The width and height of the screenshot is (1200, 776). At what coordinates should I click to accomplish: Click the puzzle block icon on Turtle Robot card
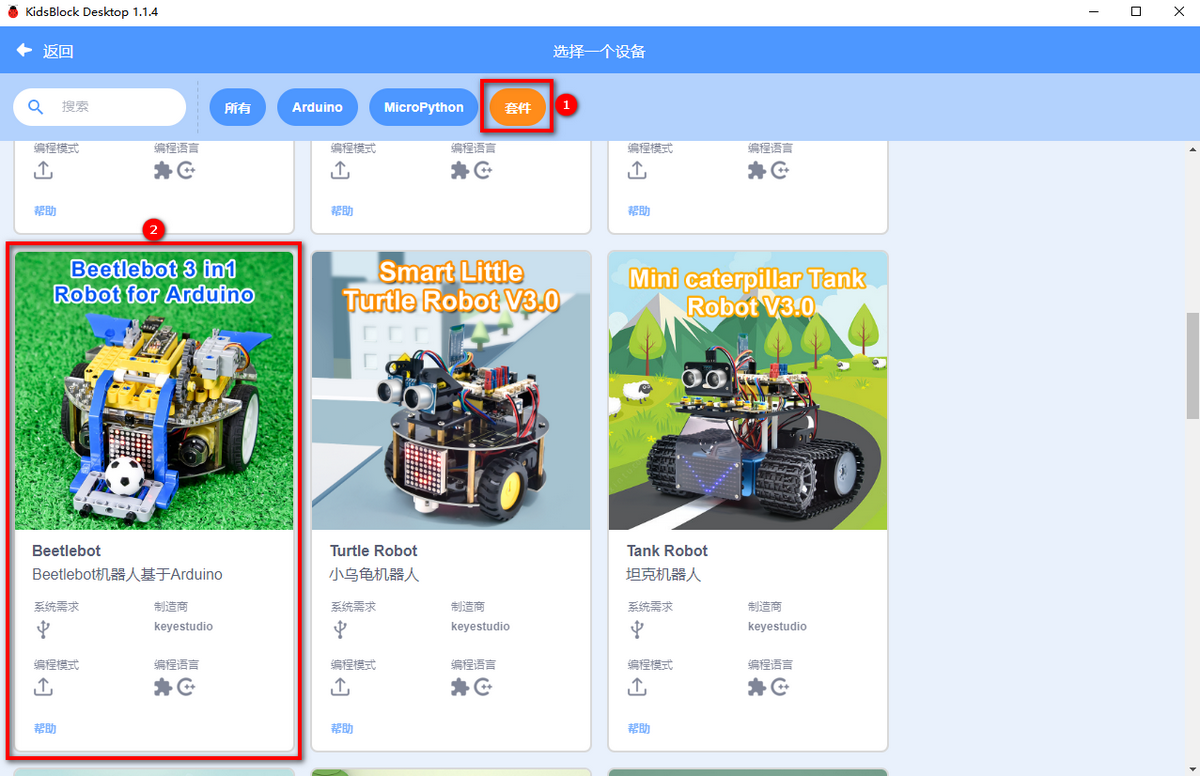click(x=460, y=687)
